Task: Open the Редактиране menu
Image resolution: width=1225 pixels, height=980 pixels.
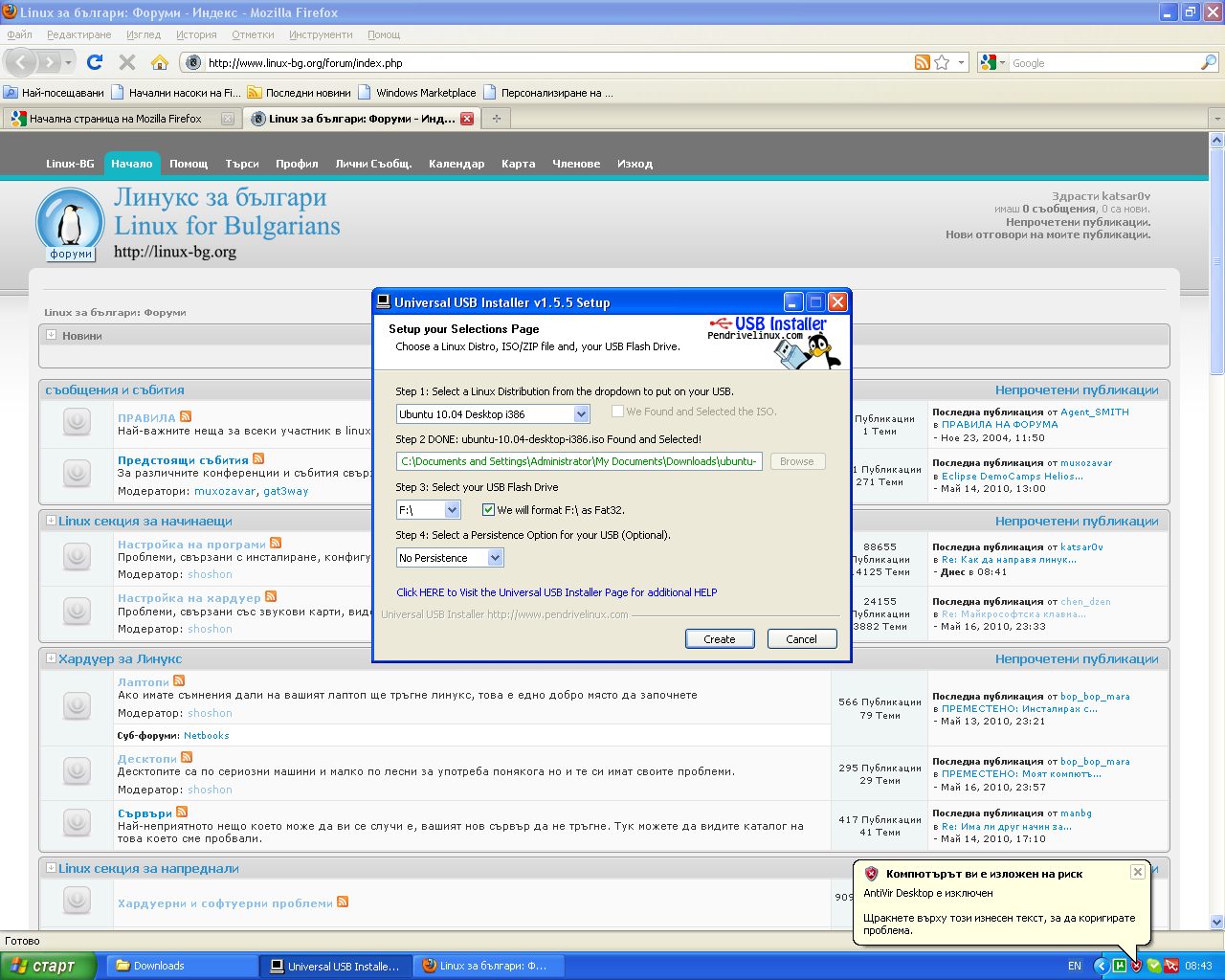Action: tap(79, 34)
